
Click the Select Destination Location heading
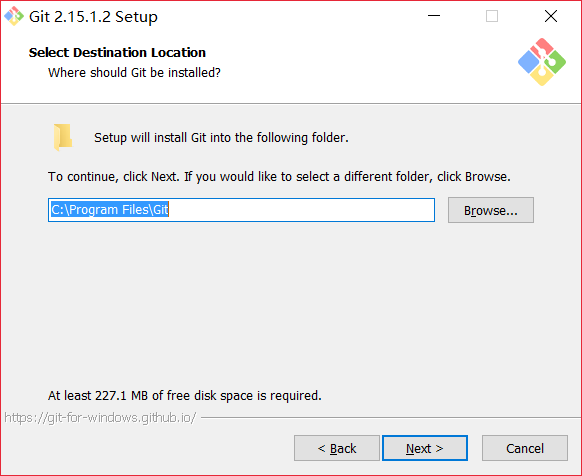[117, 52]
